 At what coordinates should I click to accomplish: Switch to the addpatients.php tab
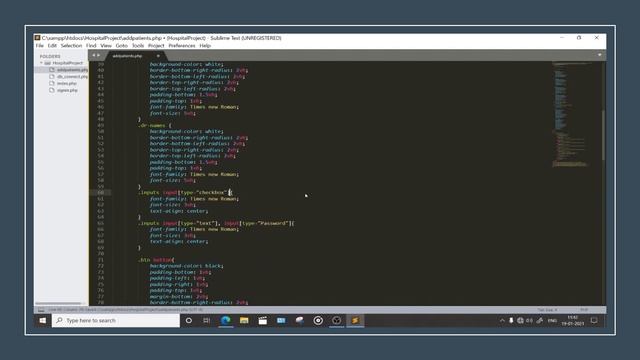[127, 56]
